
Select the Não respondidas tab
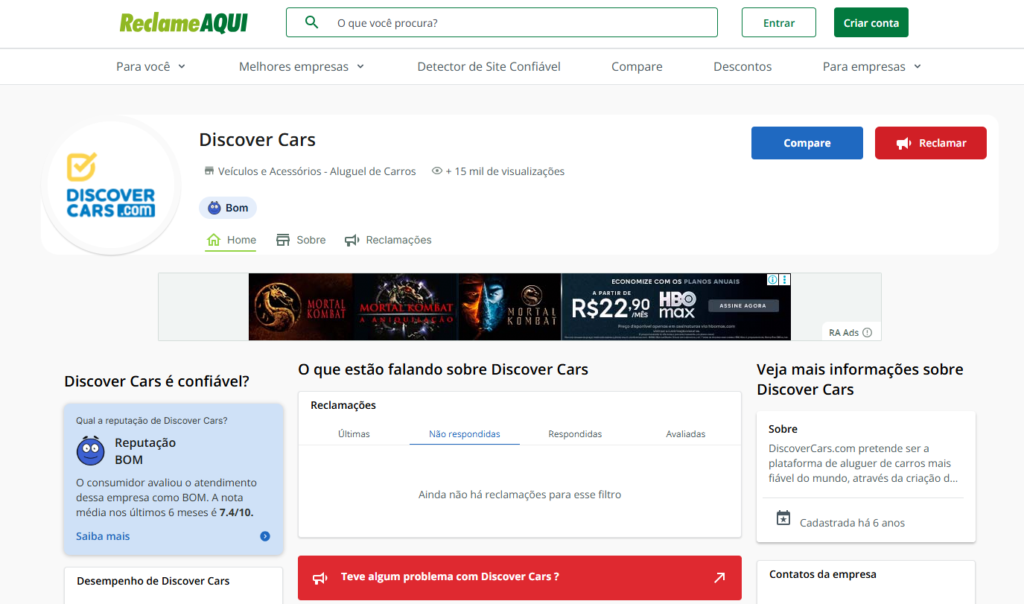[x=464, y=434]
